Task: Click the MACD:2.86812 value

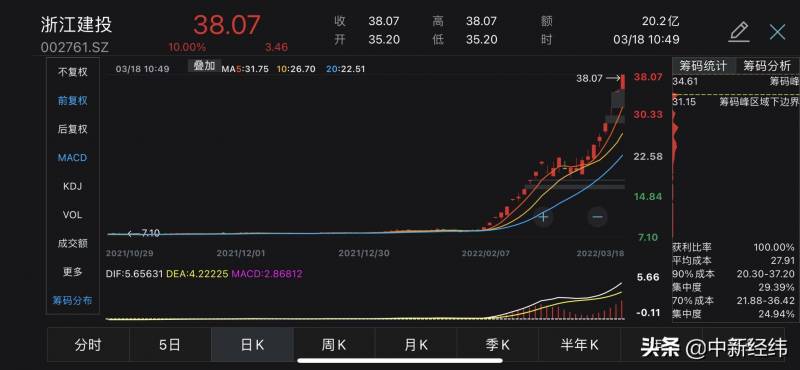Action: coord(267,274)
